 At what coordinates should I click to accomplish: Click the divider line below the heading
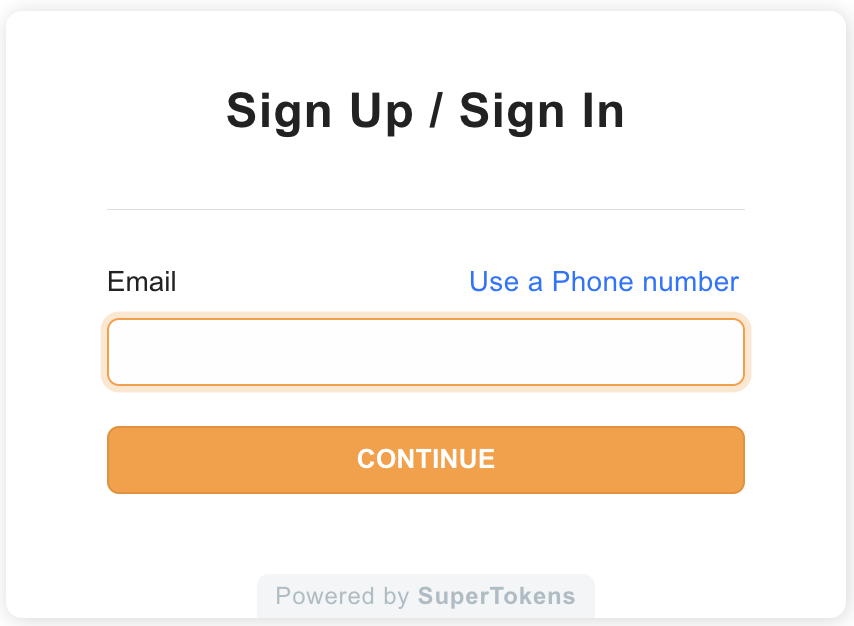tap(425, 210)
